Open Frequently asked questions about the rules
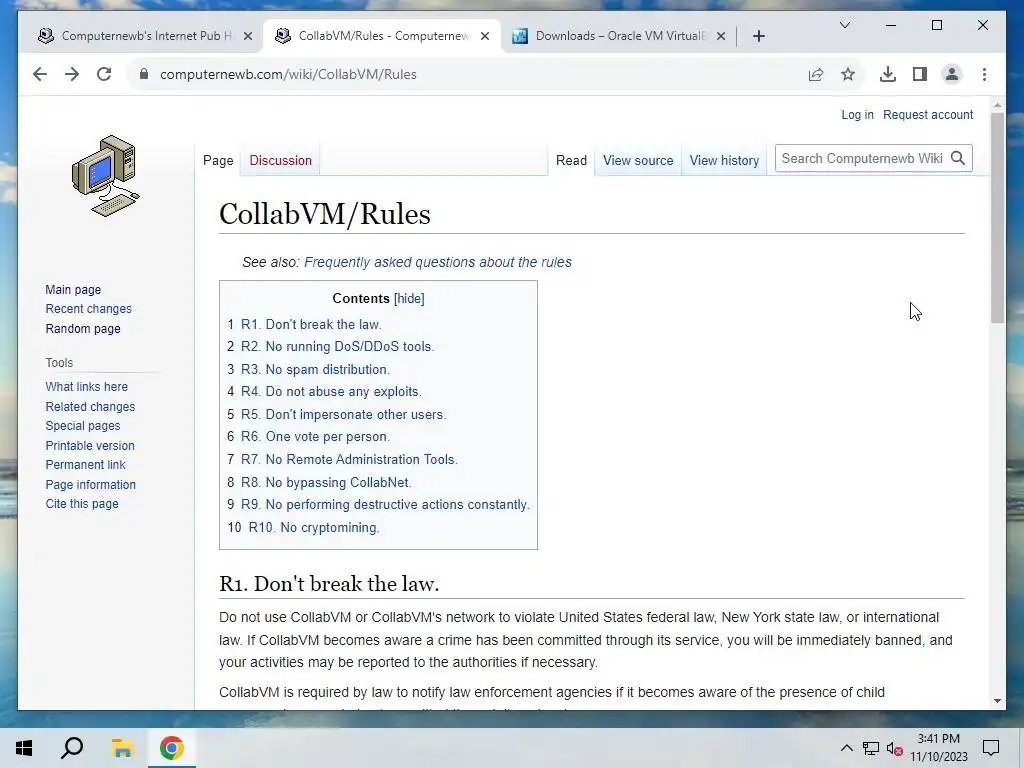 point(438,262)
